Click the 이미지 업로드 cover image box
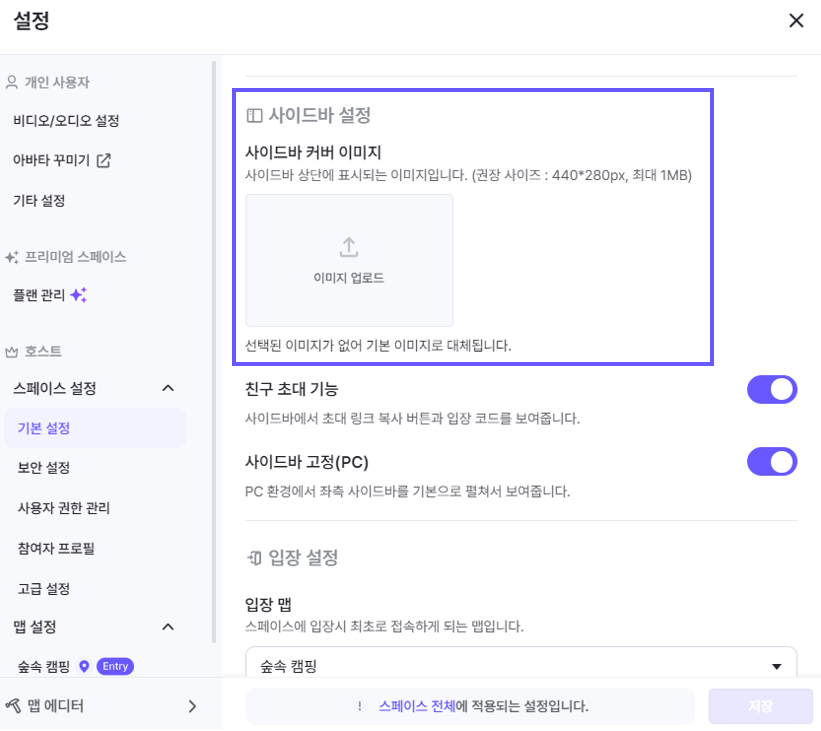 click(x=349, y=260)
